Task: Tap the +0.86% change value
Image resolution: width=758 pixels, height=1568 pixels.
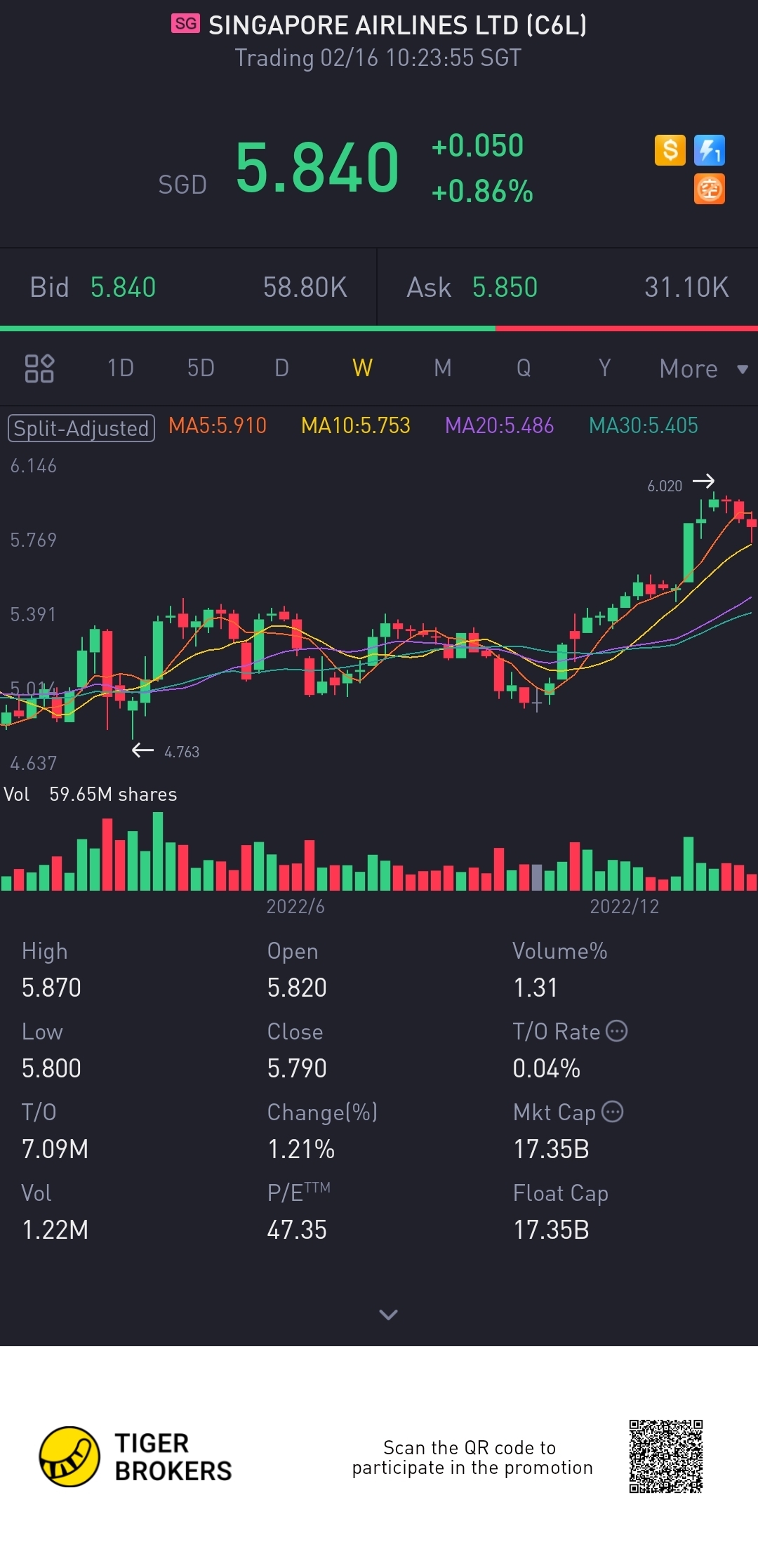Action: [x=482, y=191]
